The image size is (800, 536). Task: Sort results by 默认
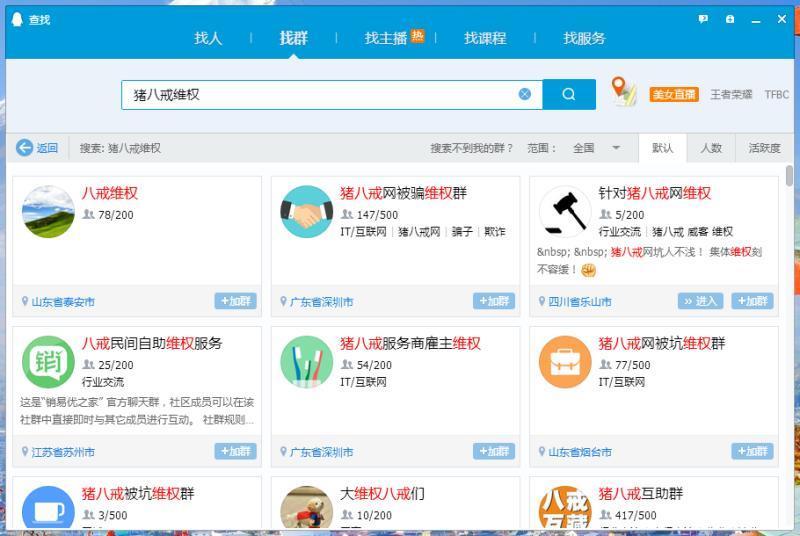[662, 148]
